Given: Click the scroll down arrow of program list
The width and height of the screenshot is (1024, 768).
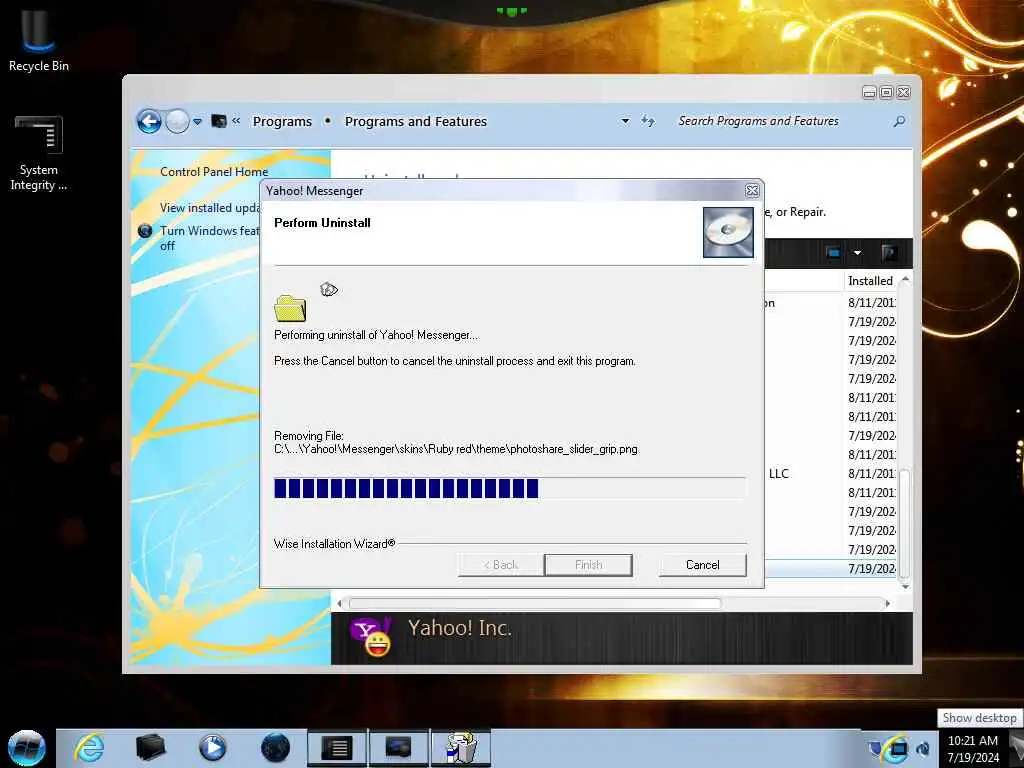Looking at the screenshot, I should [905, 586].
